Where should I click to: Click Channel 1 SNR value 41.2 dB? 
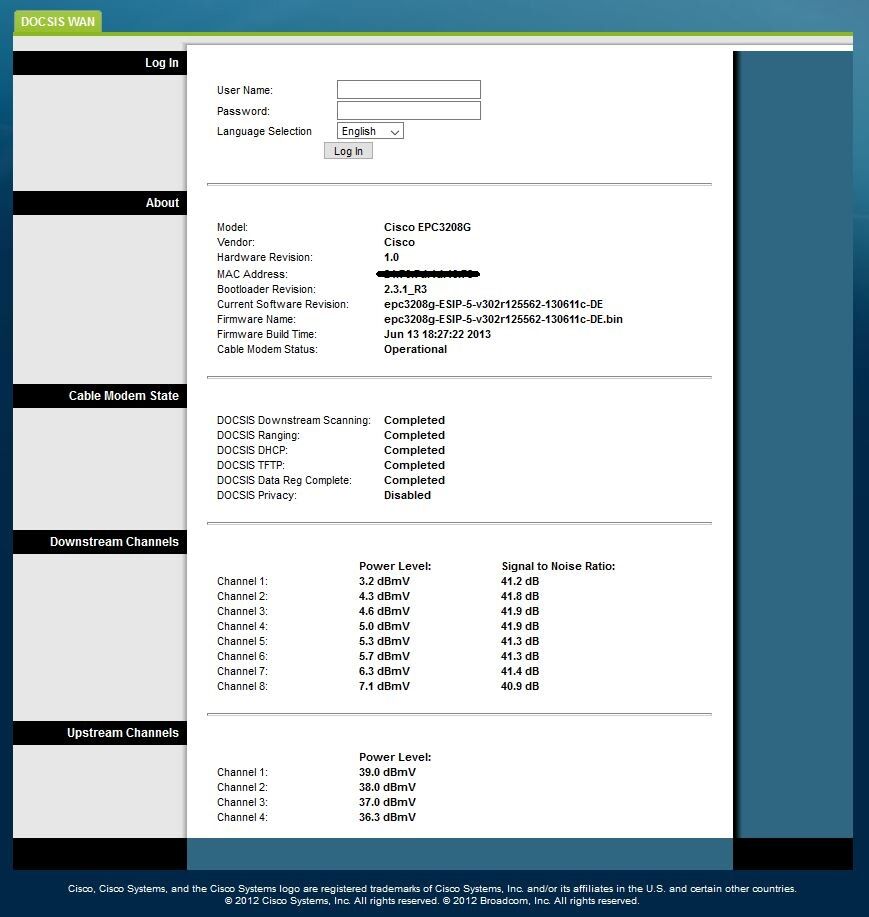point(520,581)
